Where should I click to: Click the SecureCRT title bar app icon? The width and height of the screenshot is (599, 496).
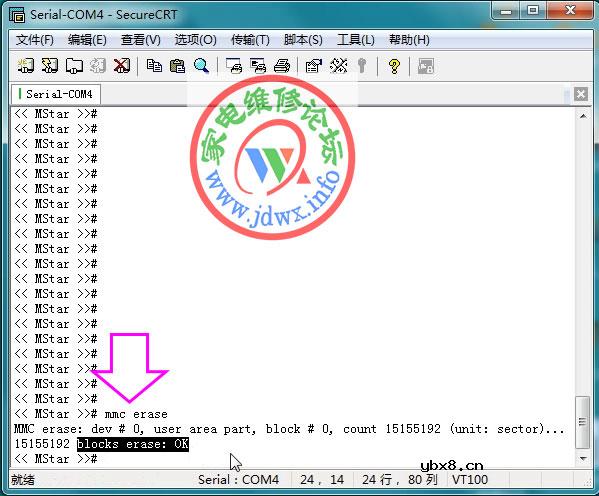coord(17,15)
